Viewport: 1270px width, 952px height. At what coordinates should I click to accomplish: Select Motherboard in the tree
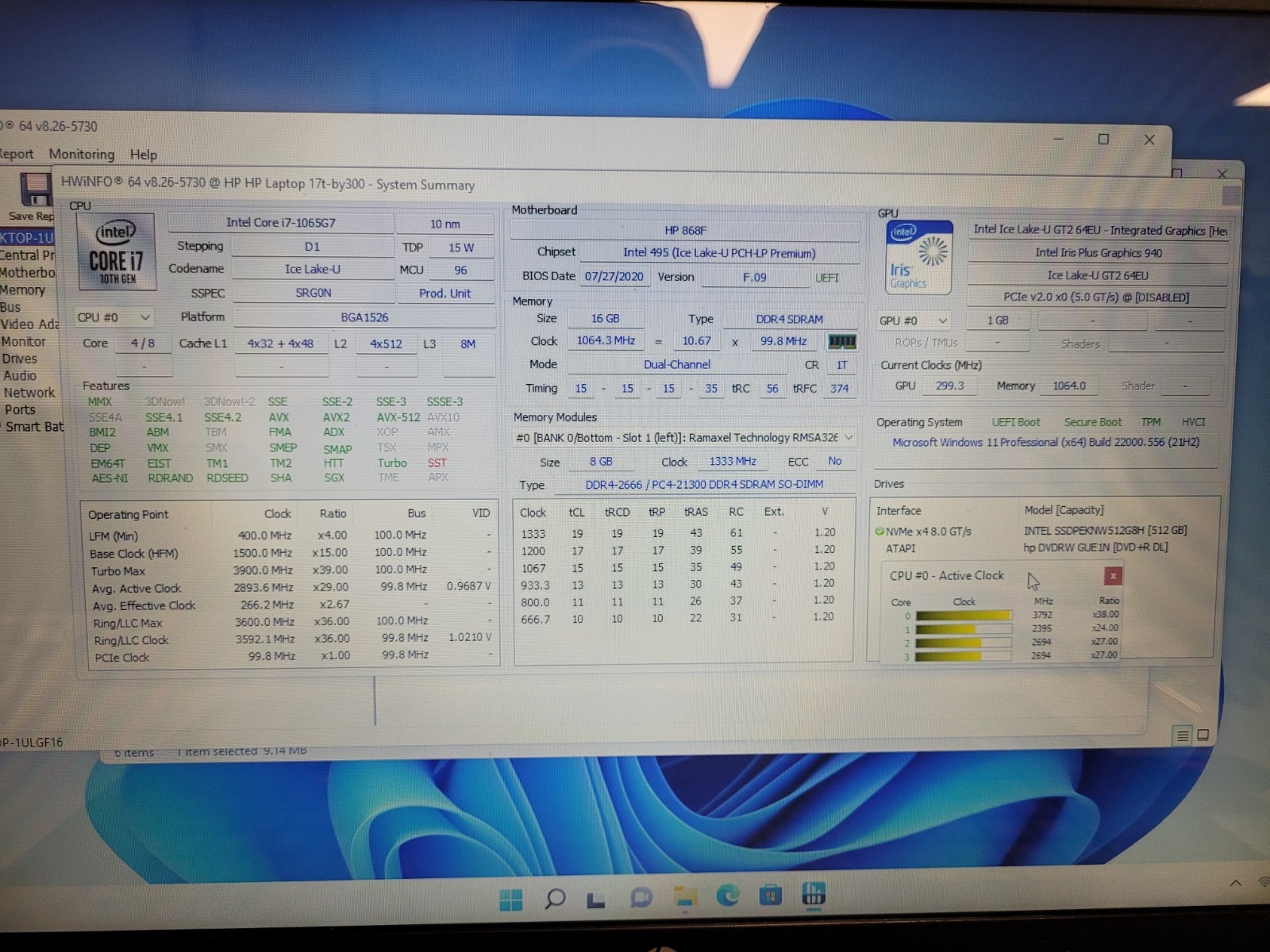(28, 273)
